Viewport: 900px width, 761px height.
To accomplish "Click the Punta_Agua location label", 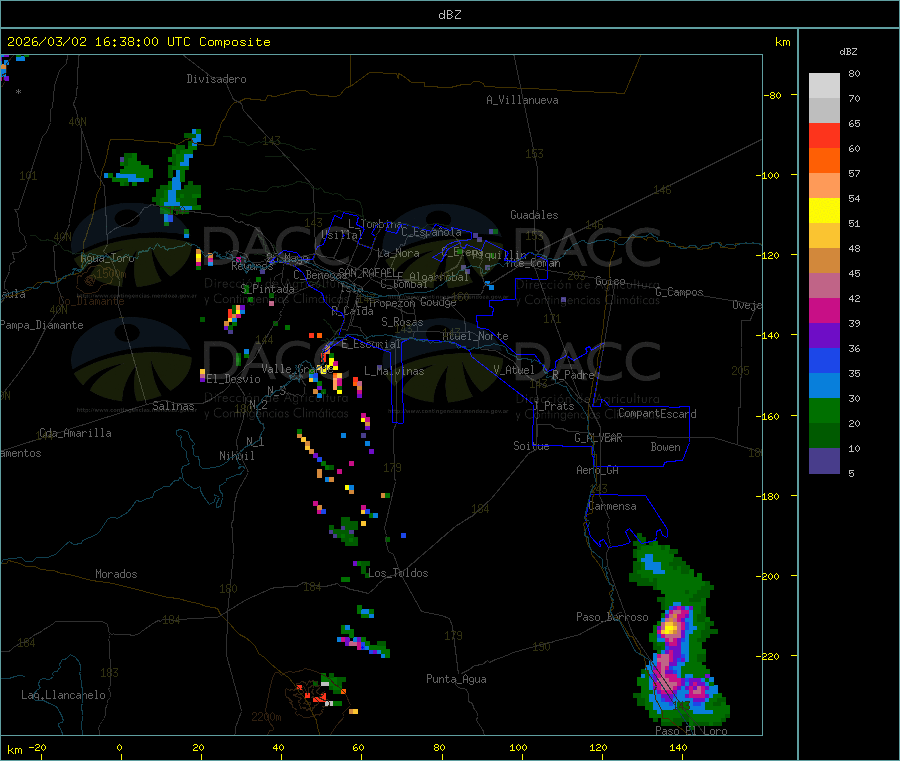I will click(x=456, y=679).
